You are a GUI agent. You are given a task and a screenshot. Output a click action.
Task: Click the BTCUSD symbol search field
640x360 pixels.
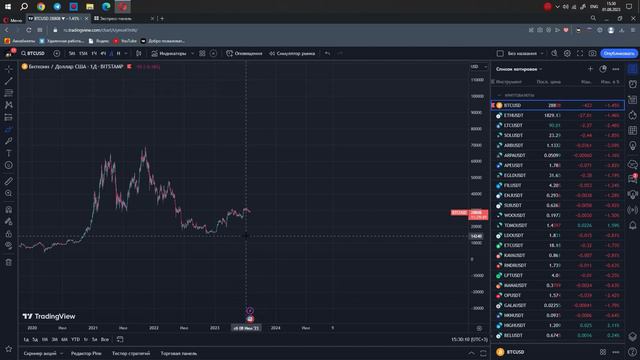(33, 53)
